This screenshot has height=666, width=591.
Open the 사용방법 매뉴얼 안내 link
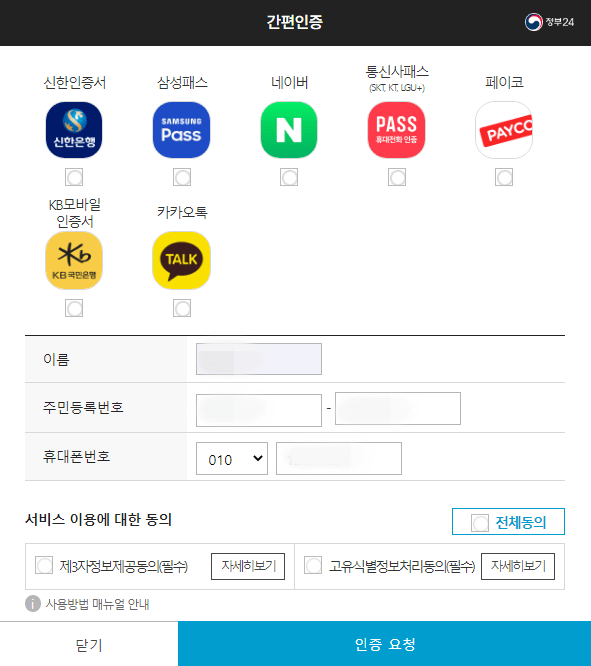[x=97, y=604]
